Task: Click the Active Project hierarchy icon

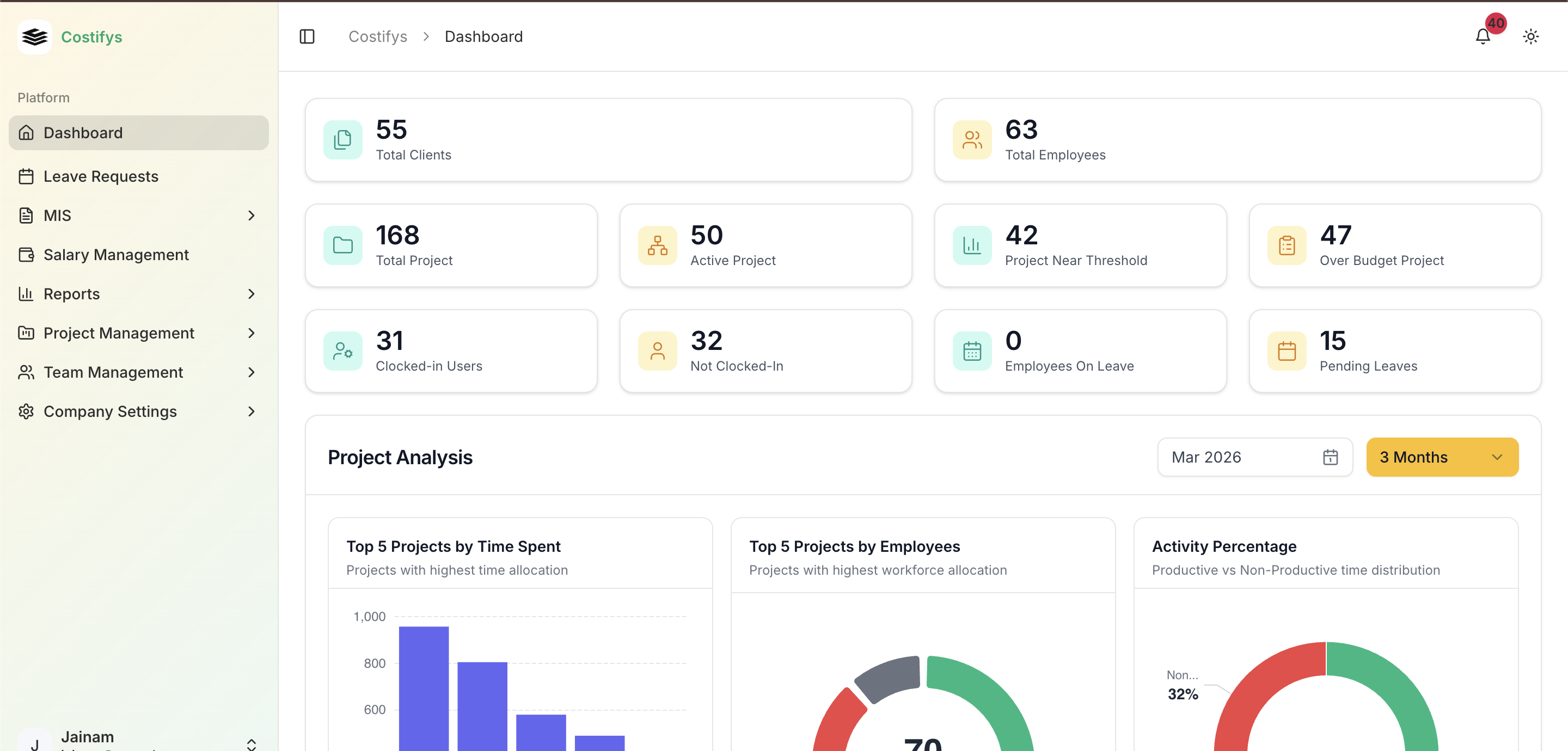Action: pos(657,245)
